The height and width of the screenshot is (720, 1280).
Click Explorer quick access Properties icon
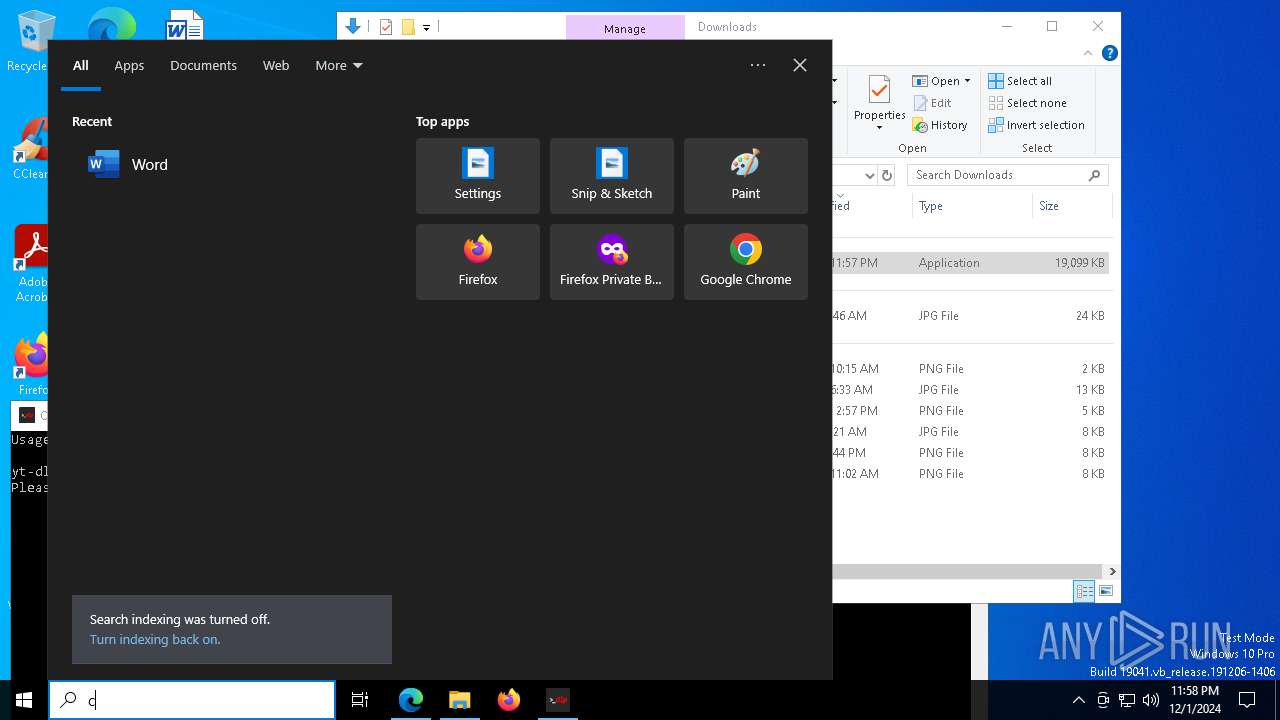386,27
